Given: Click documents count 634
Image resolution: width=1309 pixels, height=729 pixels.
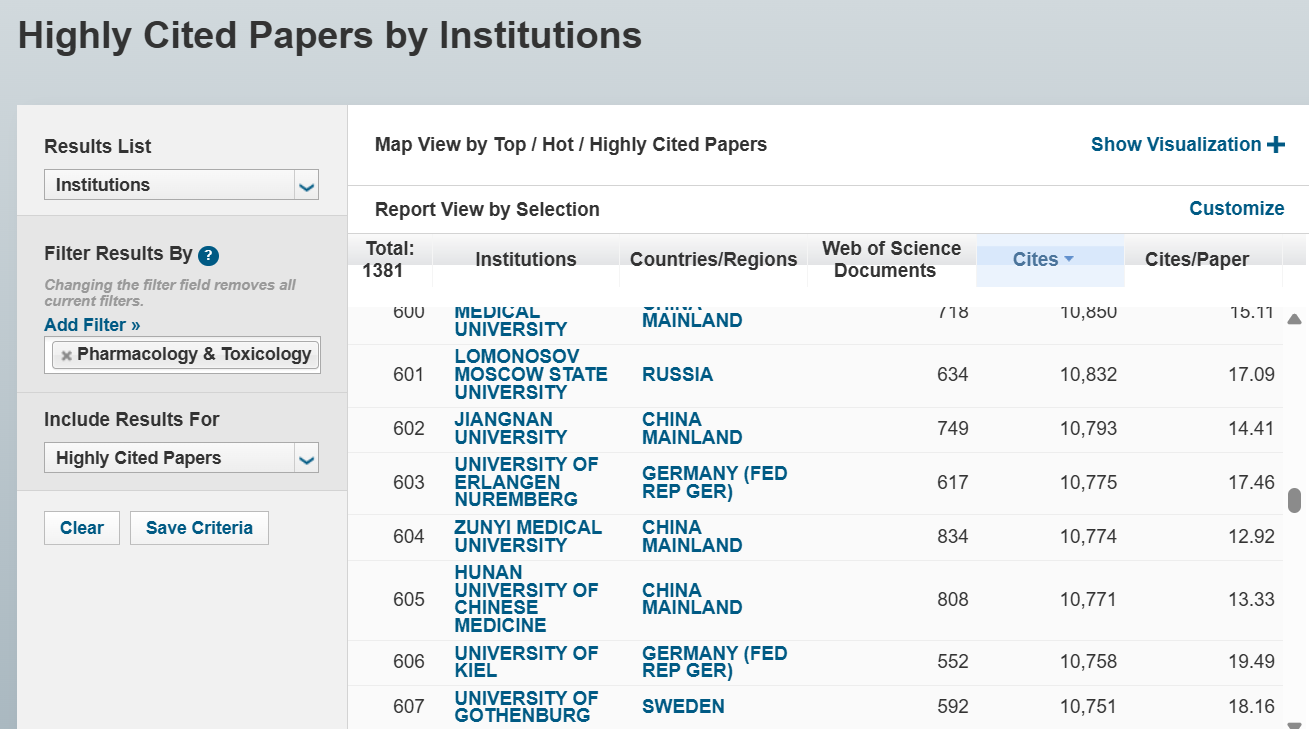Looking at the screenshot, I should click(953, 374).
